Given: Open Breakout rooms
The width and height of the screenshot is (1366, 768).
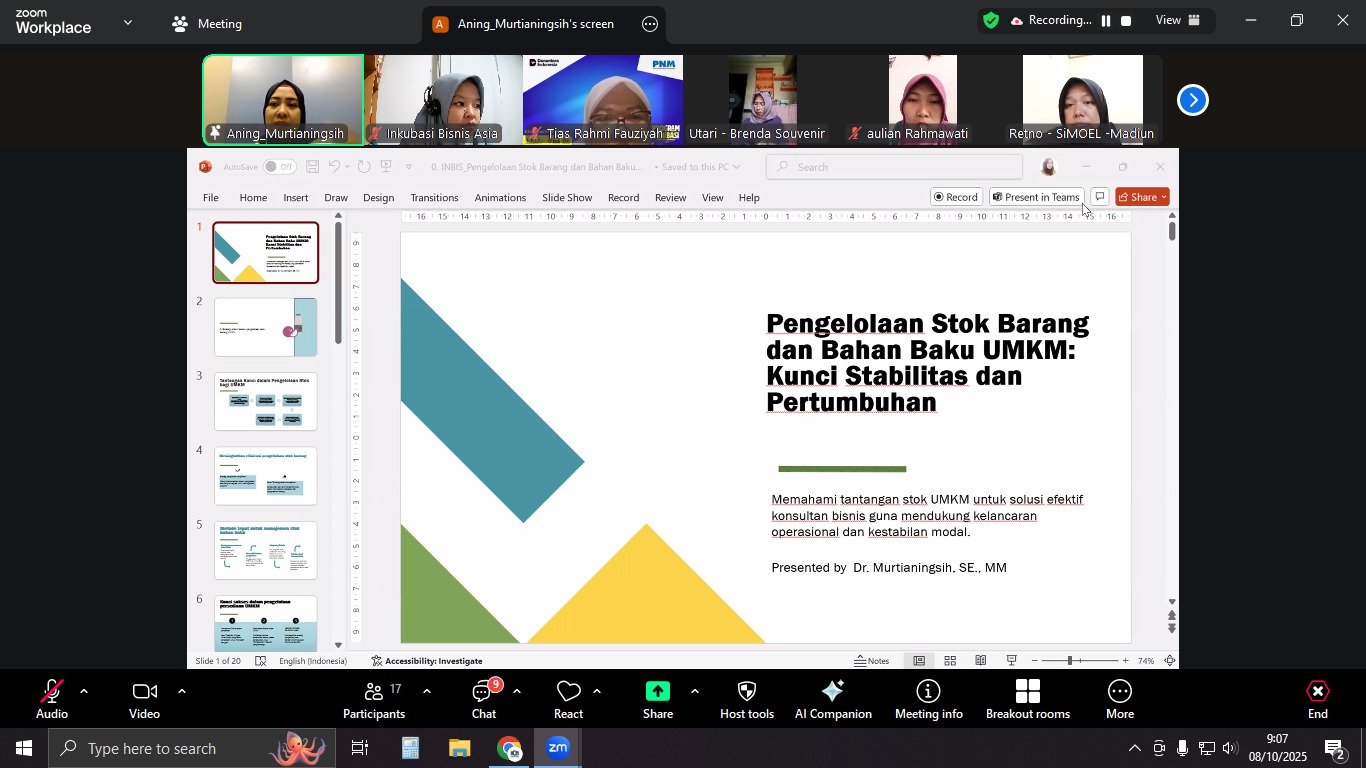Looking at the screenshot, I should click(x=1027, y=698).
